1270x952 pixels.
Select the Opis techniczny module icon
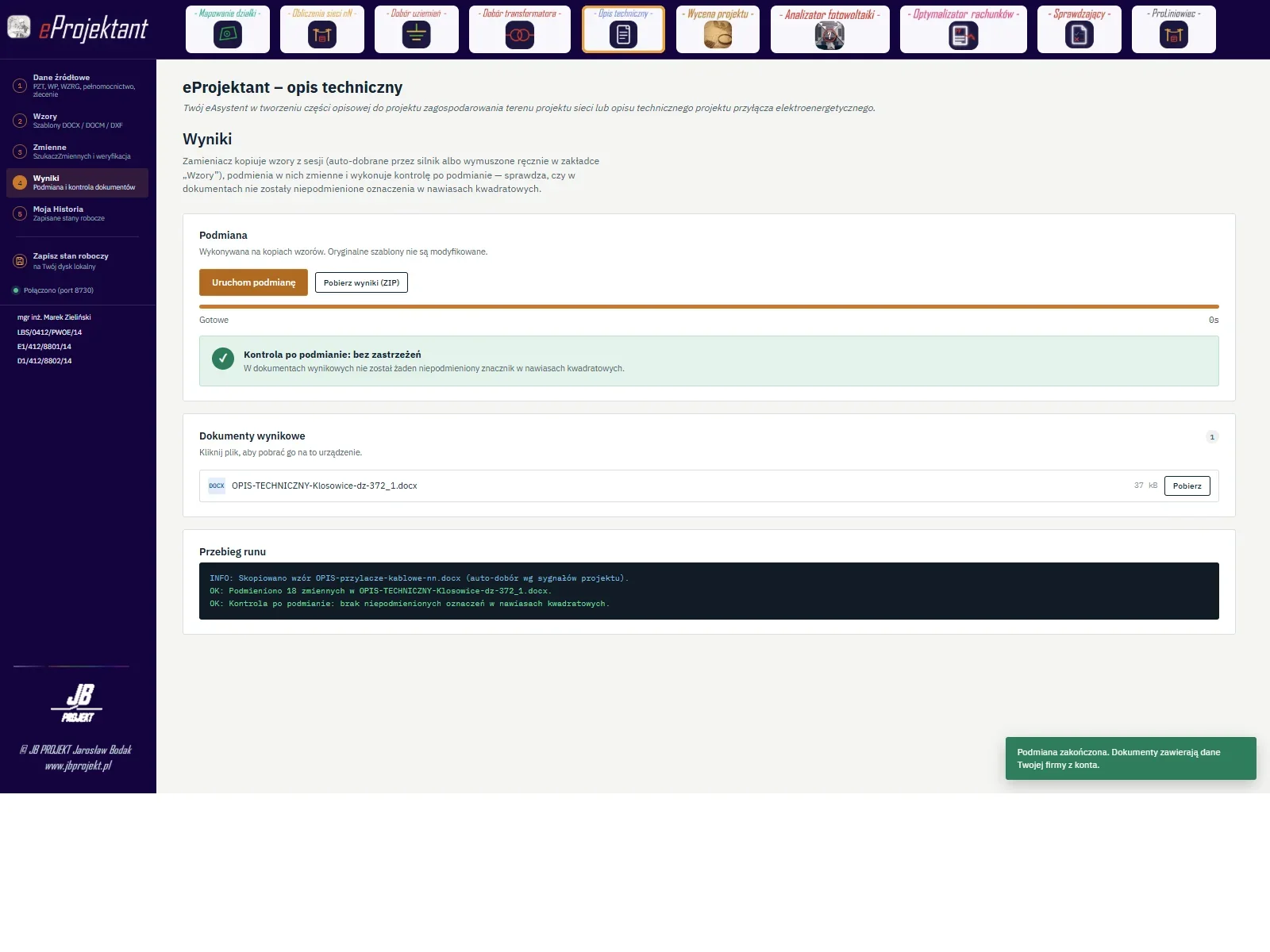click(x=623, y=34)
